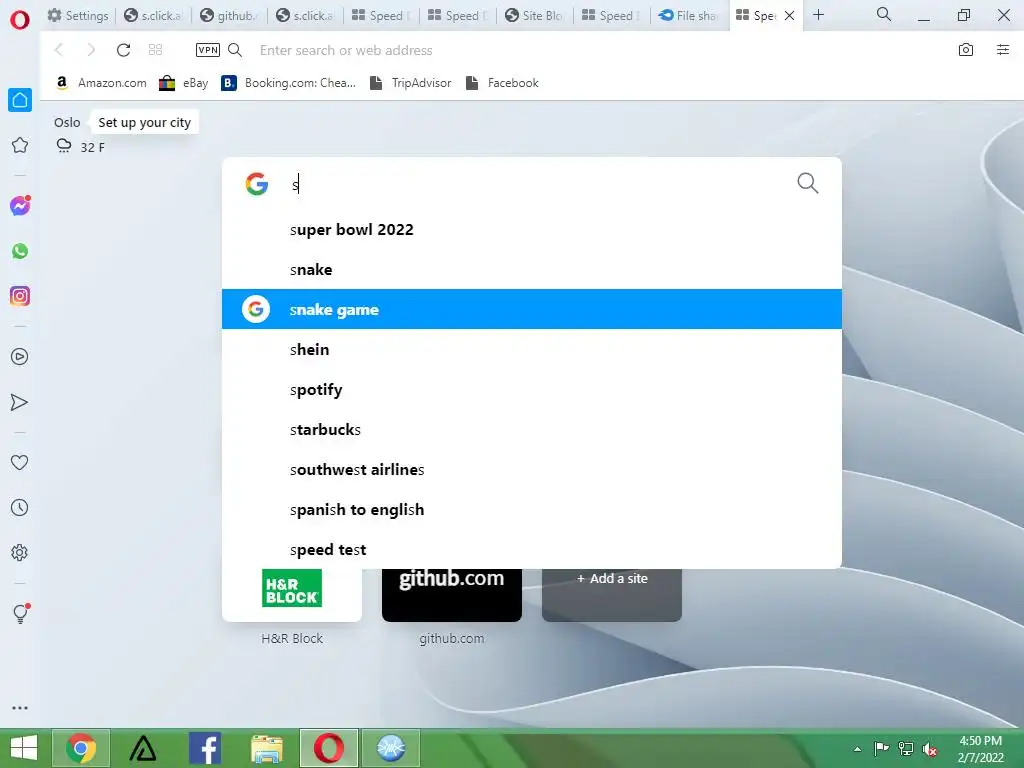Click the muted volume tray icon
The image size is (1024, 768).
coord(929,749)
